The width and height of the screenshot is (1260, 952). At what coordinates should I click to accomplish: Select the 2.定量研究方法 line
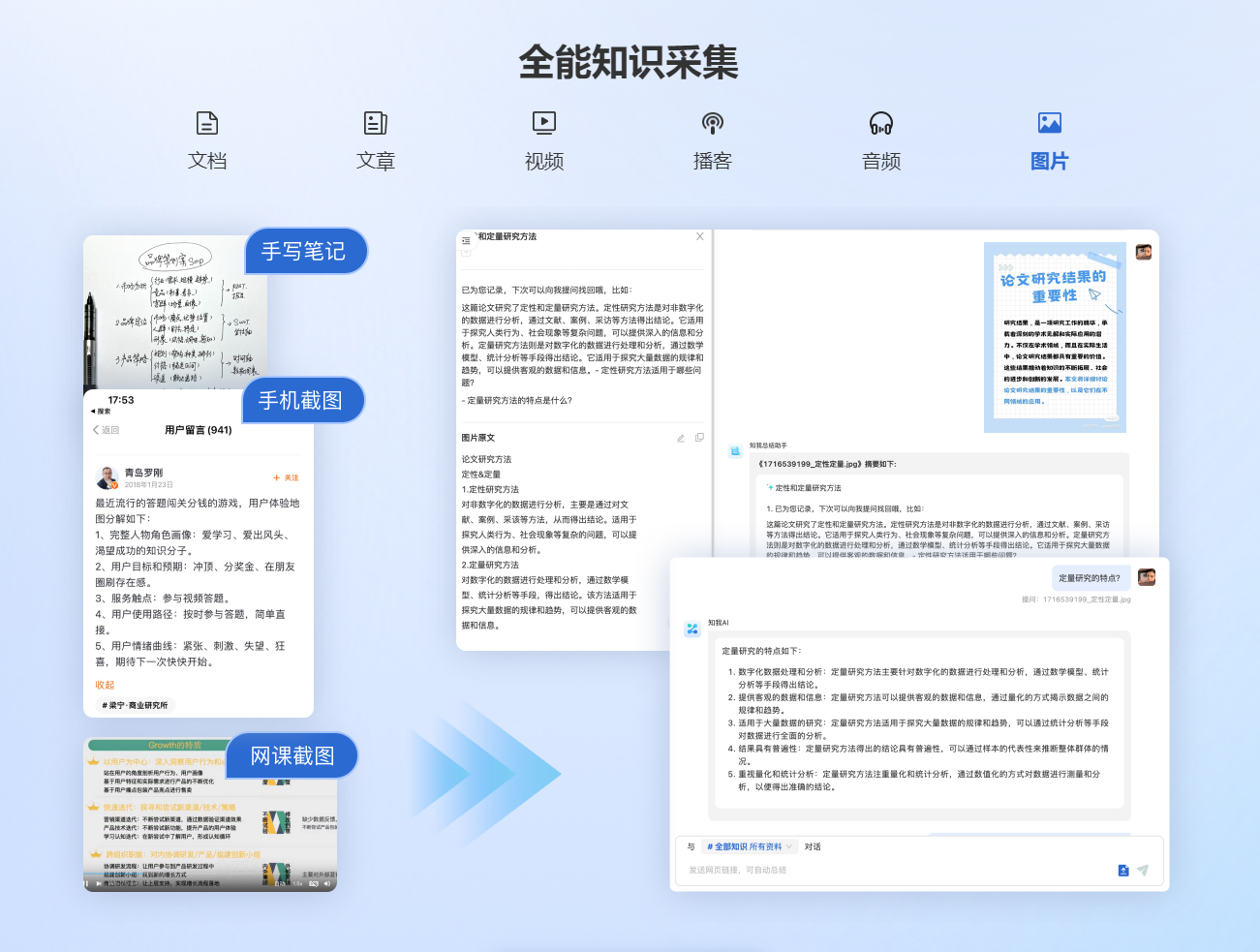490,565
